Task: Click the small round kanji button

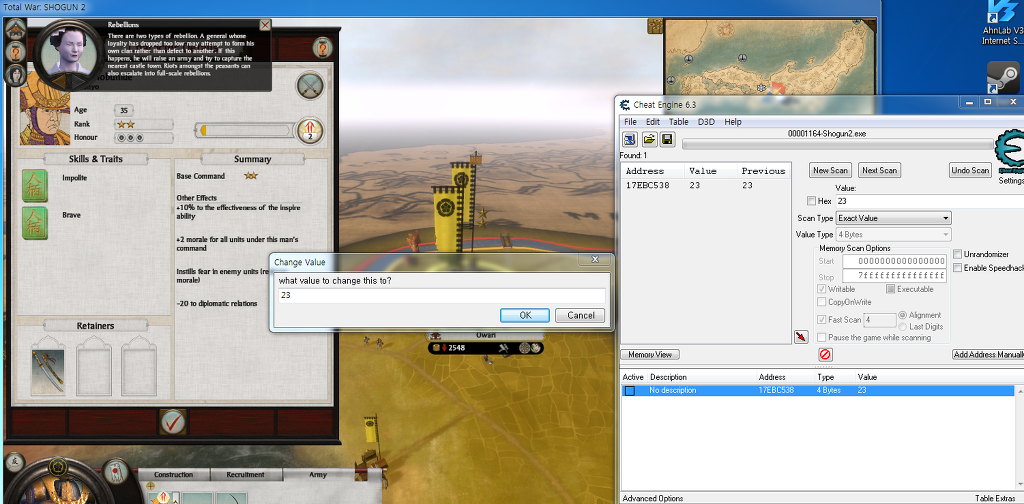Action: click(x=12, y=462)
